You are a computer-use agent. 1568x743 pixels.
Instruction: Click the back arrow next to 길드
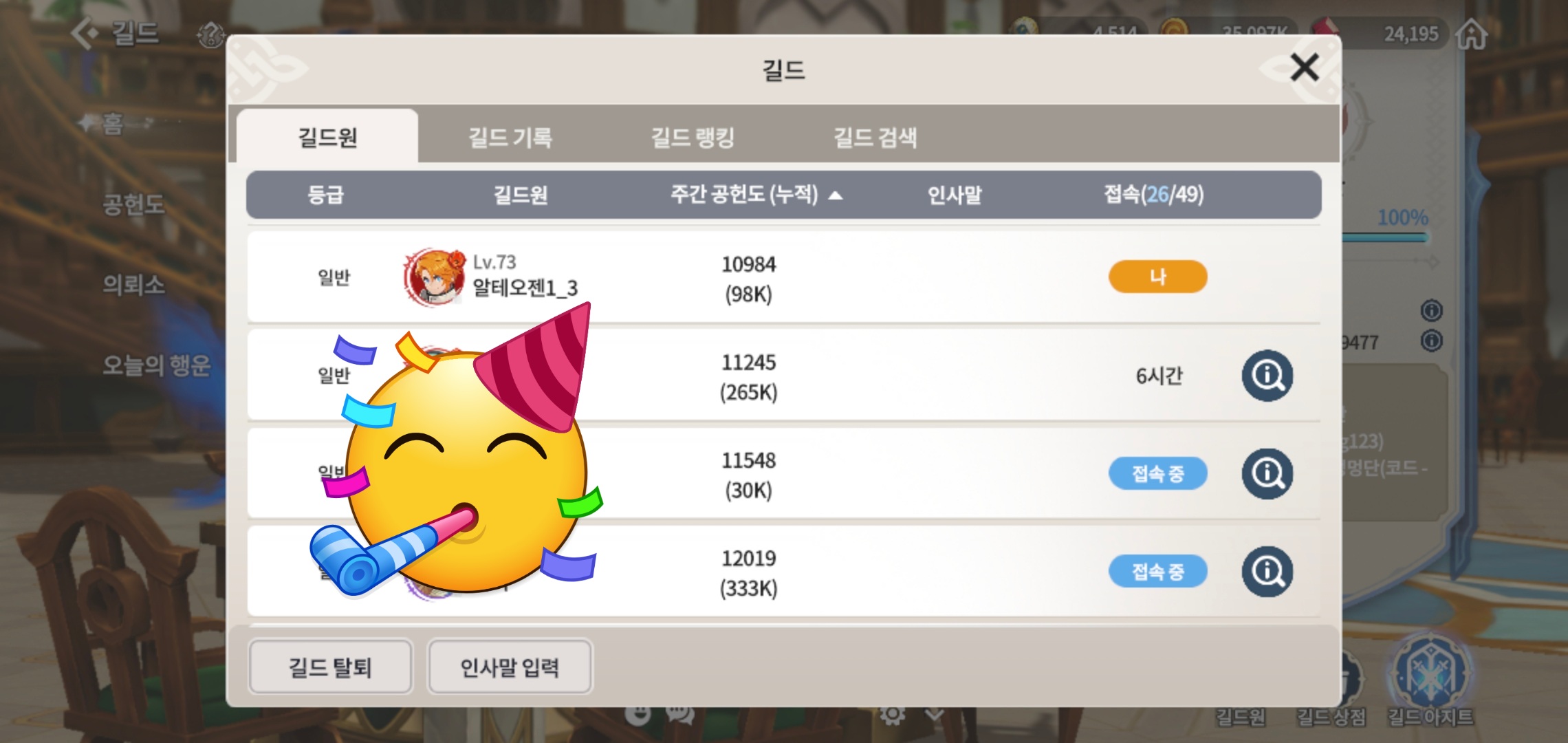click(x=85, y=33)
